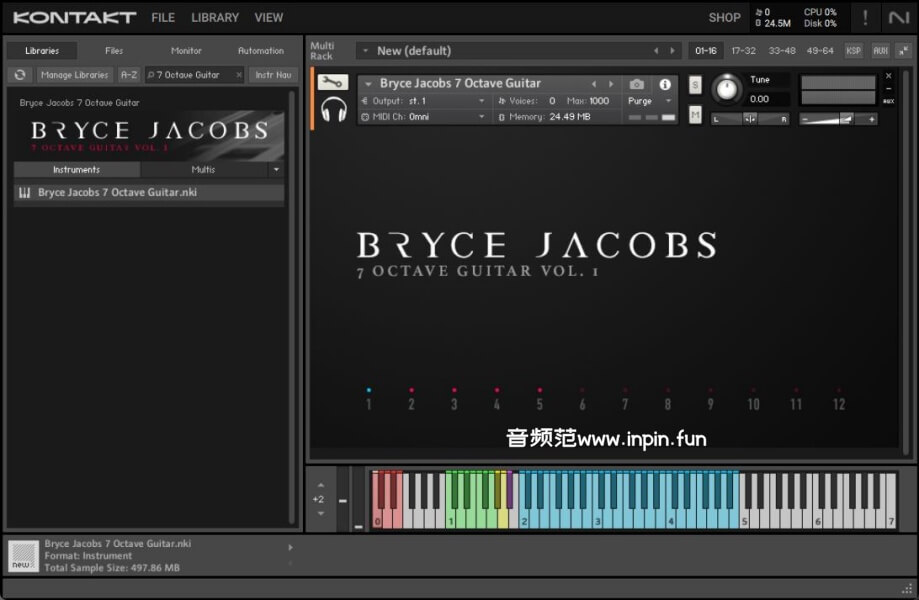
Task: Open the LIBRARY menu
Action: 215,18
